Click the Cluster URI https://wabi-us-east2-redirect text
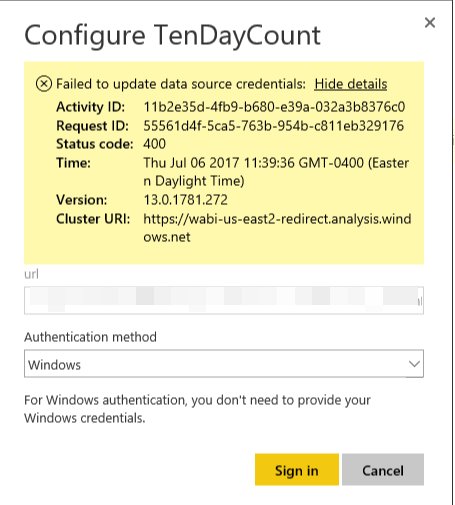The width and height of the screenshot is (455, 505). (x=277, y=228)
